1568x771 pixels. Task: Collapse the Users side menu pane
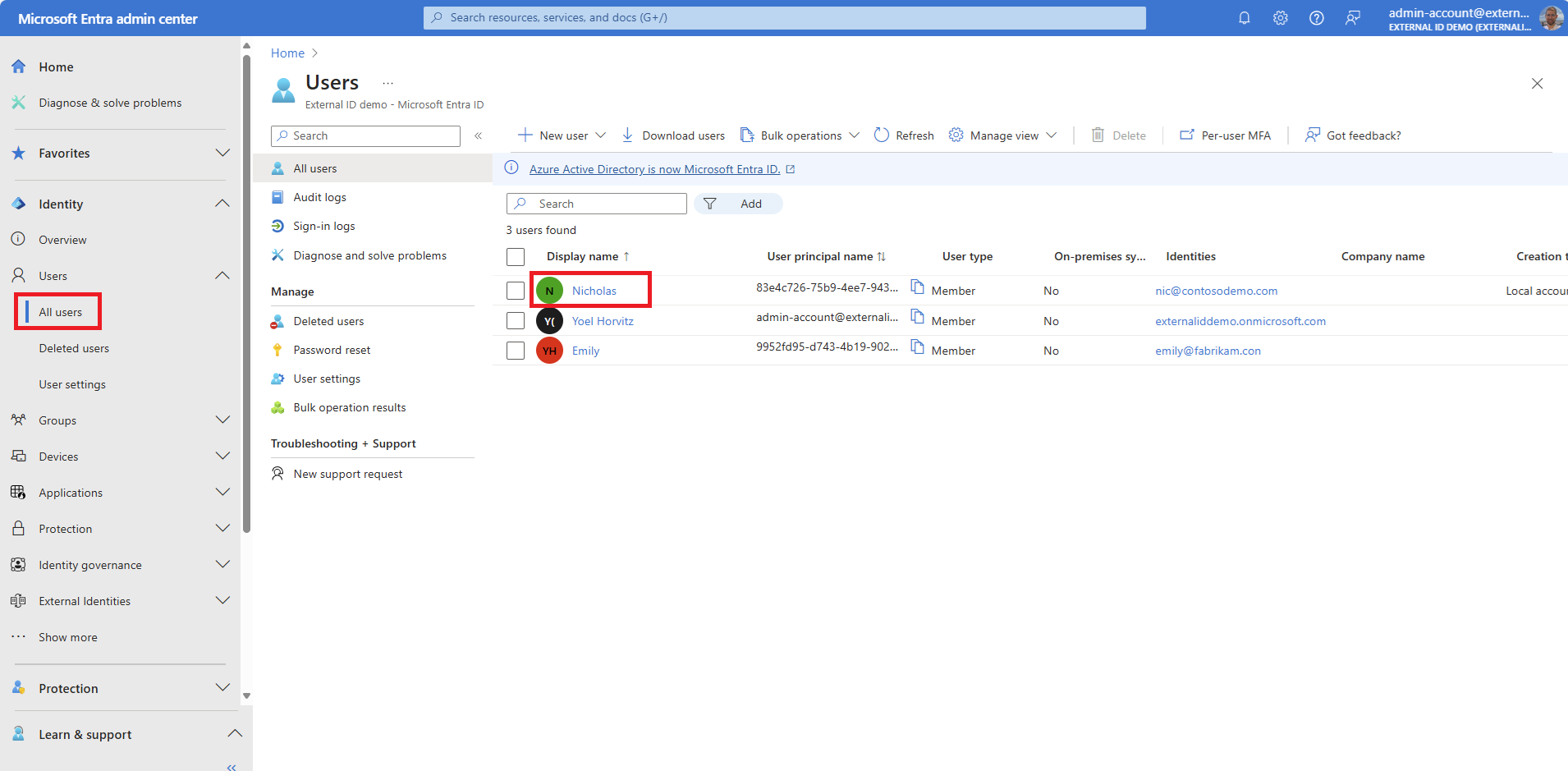(478, 135)
